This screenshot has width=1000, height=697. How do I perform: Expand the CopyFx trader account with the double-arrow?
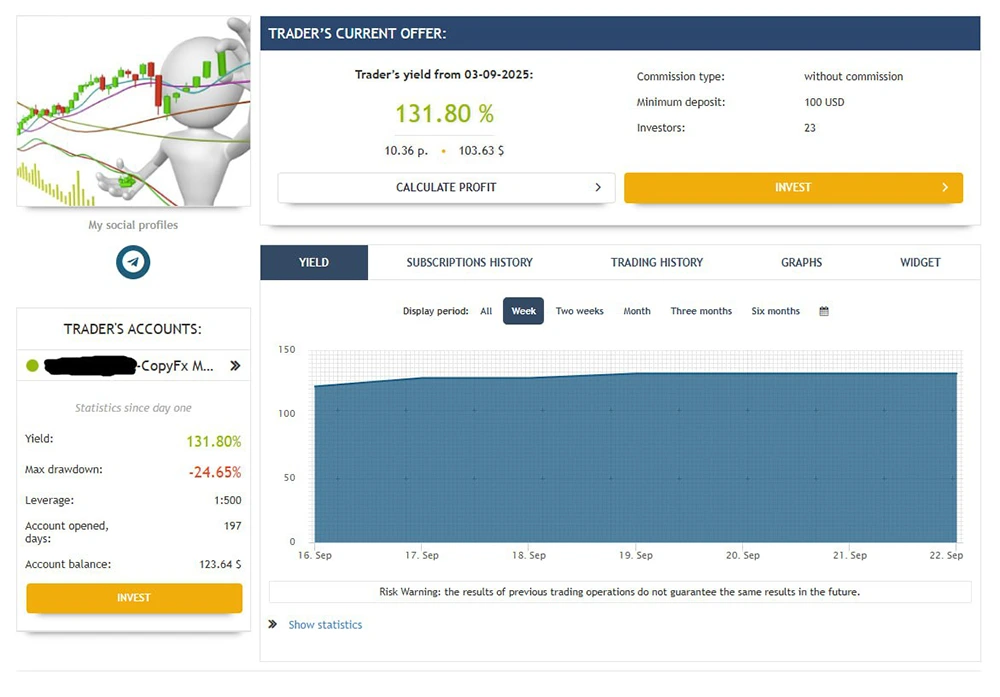[x=236, y=366]
